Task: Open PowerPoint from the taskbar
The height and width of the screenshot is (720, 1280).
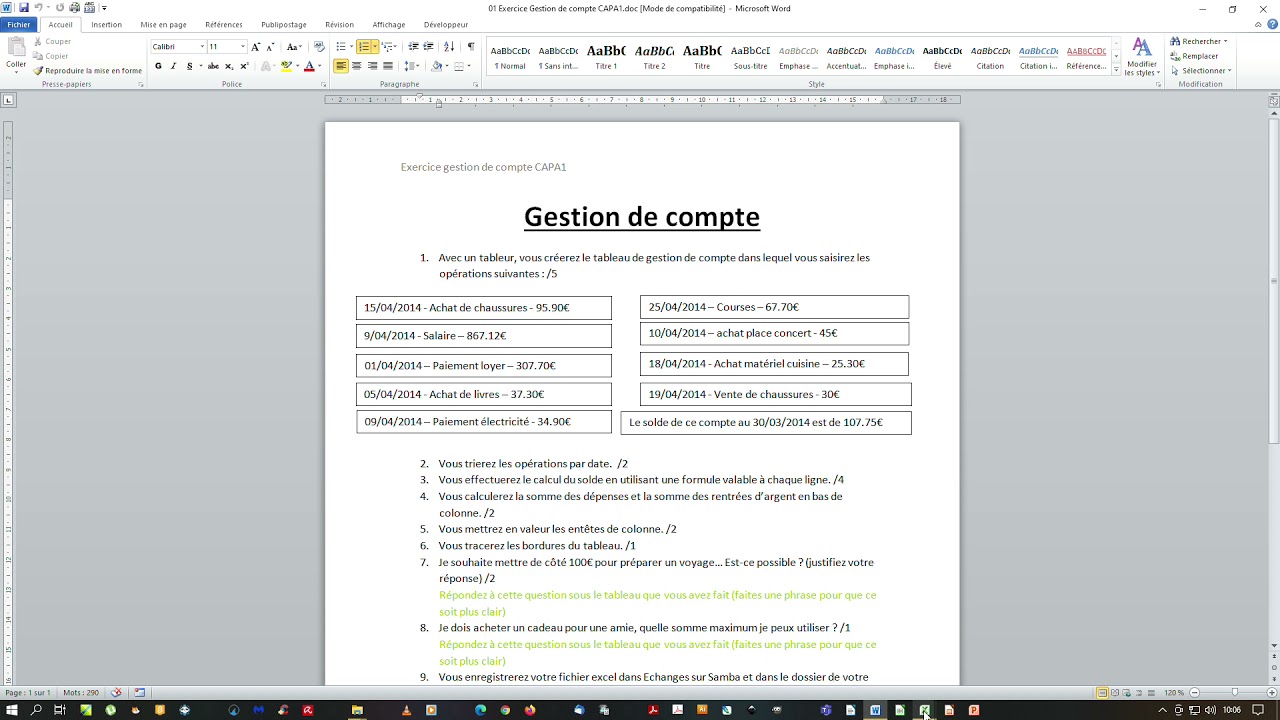Action: pyautogui.click(x=973, y=710)
